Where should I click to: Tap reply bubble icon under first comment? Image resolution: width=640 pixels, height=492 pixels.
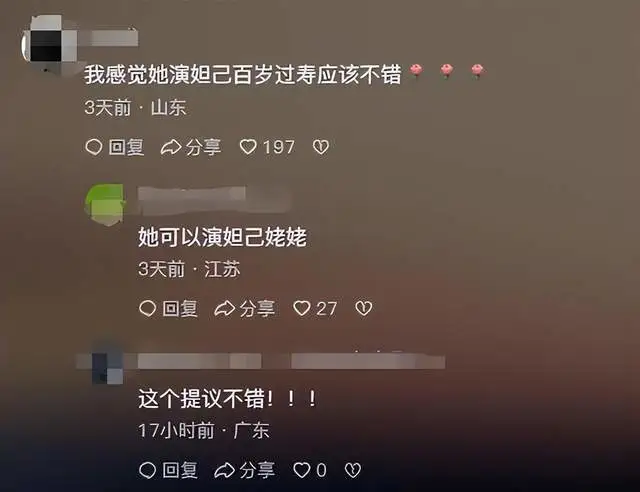[x=94, y=147]
